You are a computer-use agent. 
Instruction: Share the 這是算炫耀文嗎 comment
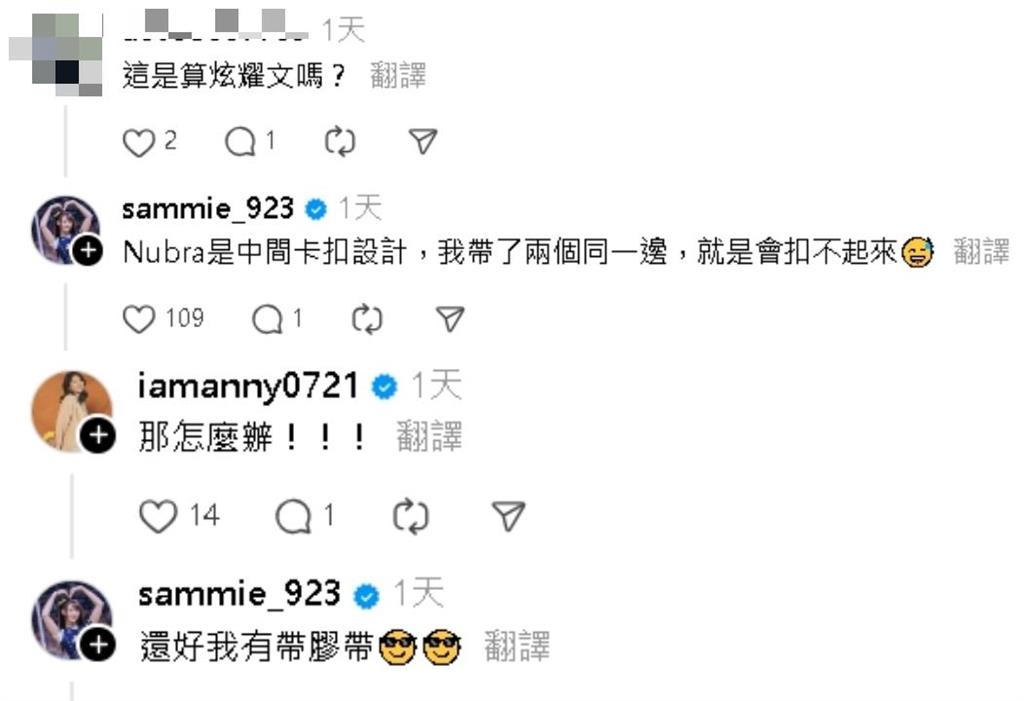tap(423, 141)
